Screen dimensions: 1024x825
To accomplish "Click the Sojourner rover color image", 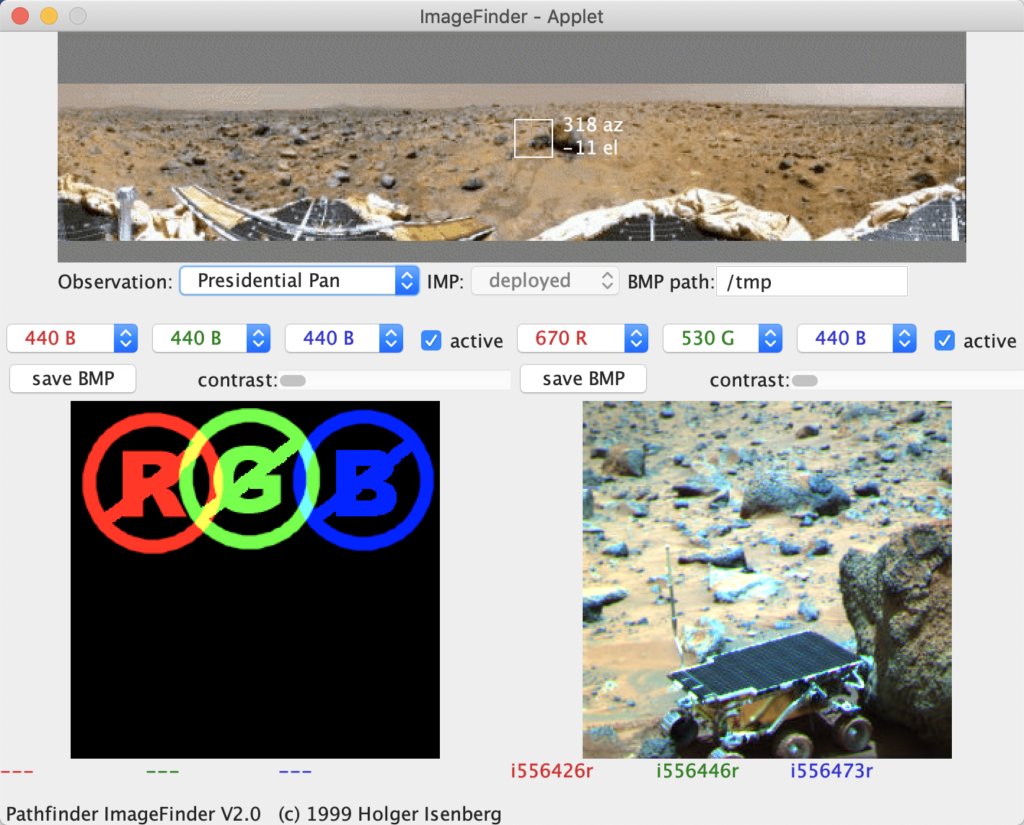I will (767, 579).
